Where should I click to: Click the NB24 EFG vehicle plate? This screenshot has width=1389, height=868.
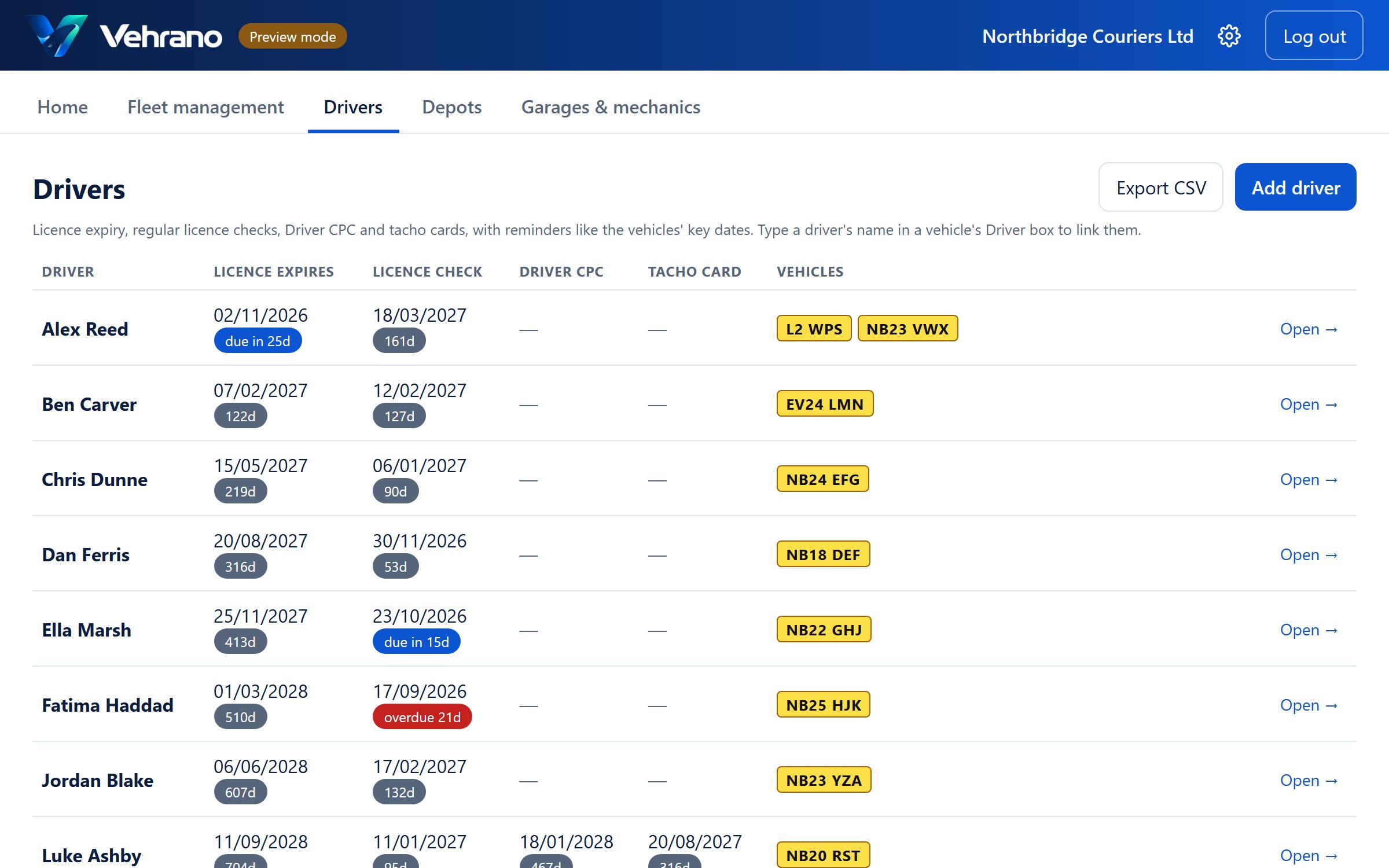[x=822, y=479]
